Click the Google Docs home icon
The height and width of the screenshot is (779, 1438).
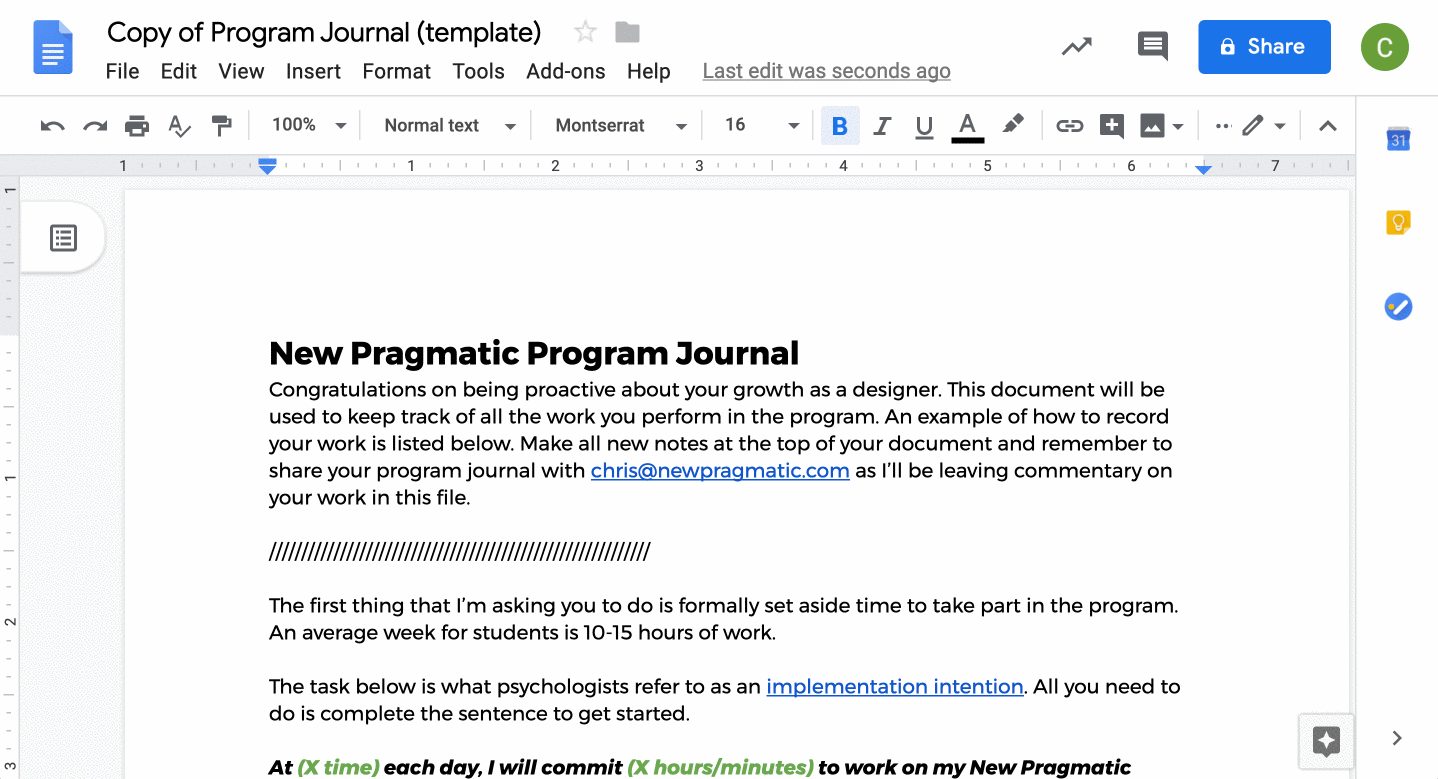pyautogui.click(x=53, y=47)
